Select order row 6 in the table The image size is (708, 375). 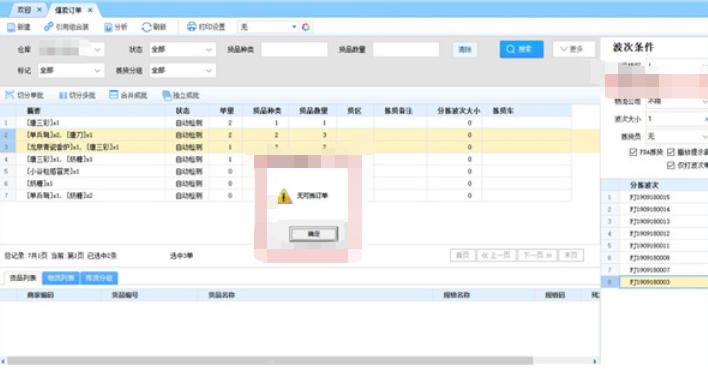click(285, 184)
